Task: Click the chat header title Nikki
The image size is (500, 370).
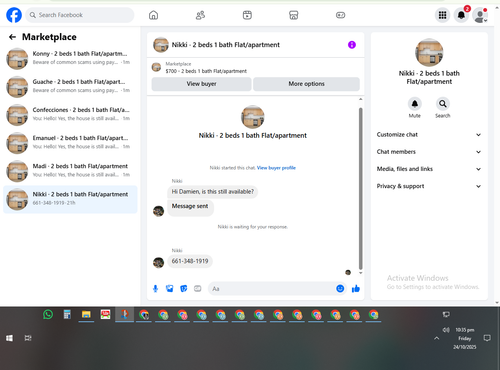Action: (x=225, y=45)
